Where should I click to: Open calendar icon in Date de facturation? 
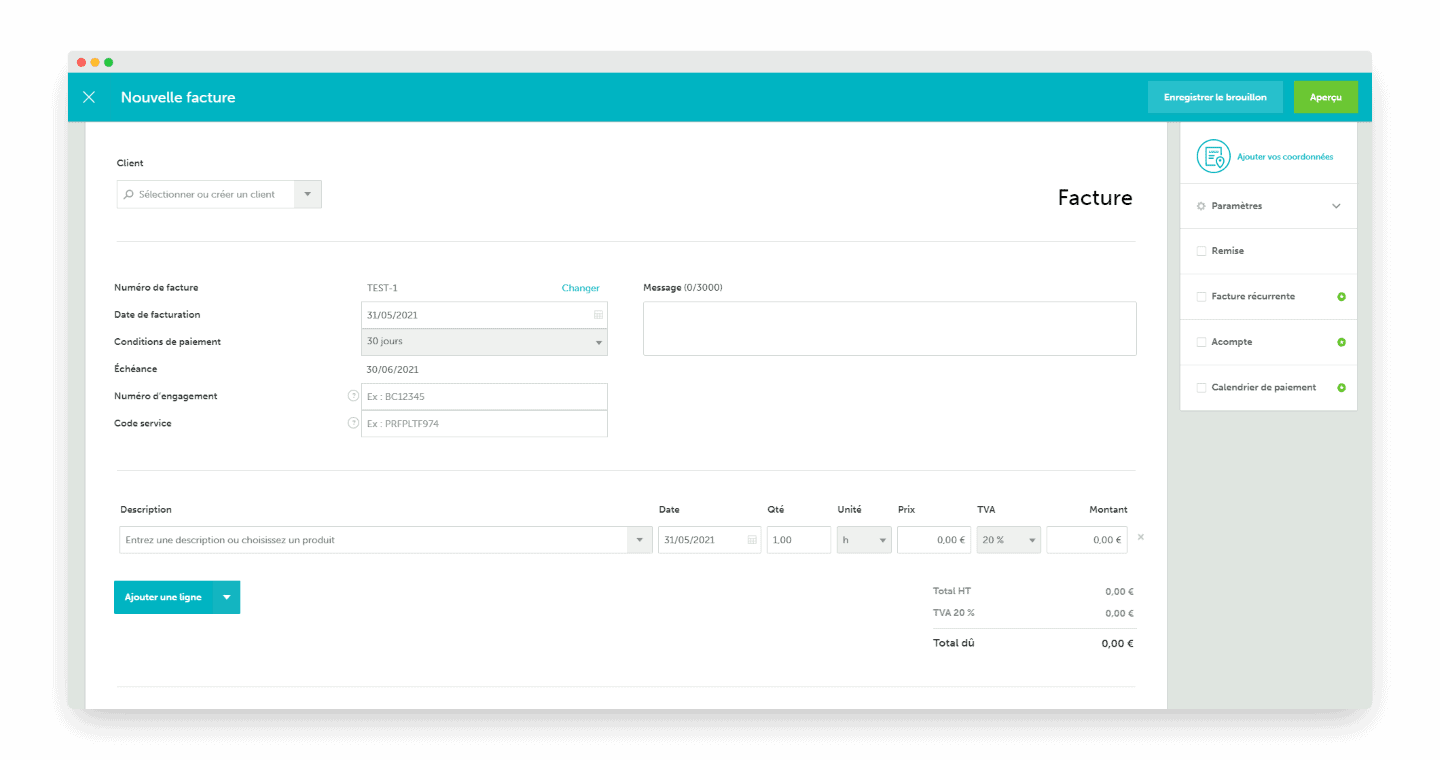coord(599,314)
